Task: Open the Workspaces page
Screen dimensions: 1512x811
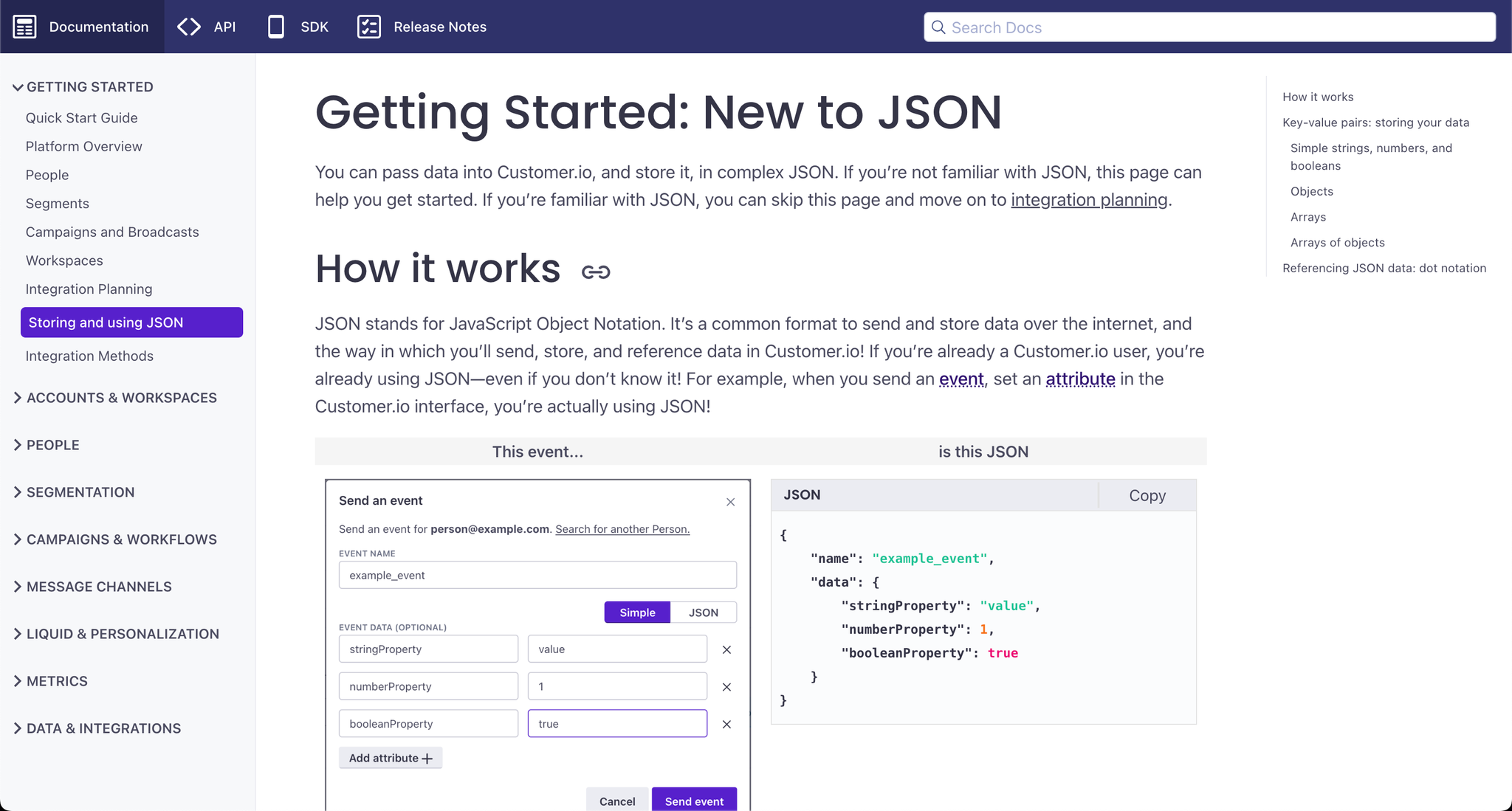Action: click(64, 260)
